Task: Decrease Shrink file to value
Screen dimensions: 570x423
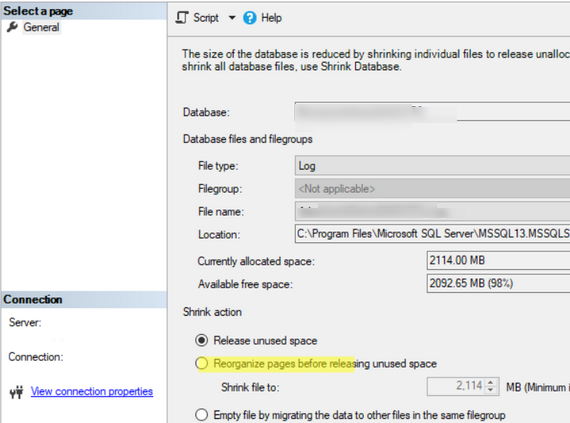Action: click(x=491, y=390)
